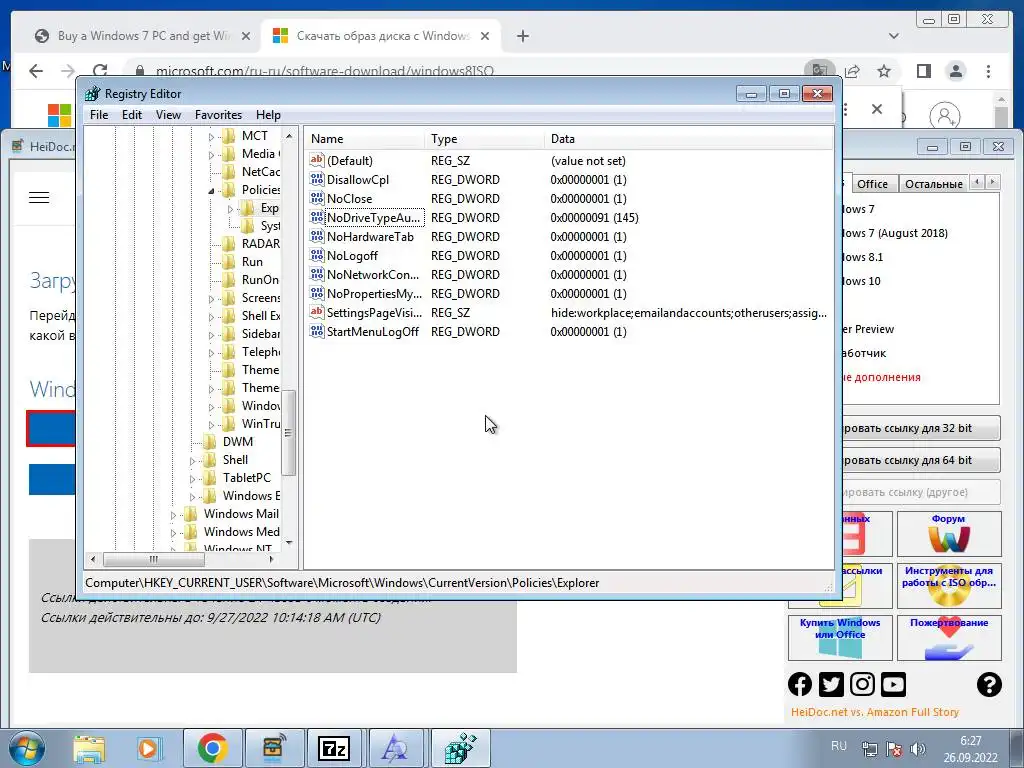Open the Chrome tab search dropdown chevron
Viewport: 1024px width, 768px height.
click(893, 36)
